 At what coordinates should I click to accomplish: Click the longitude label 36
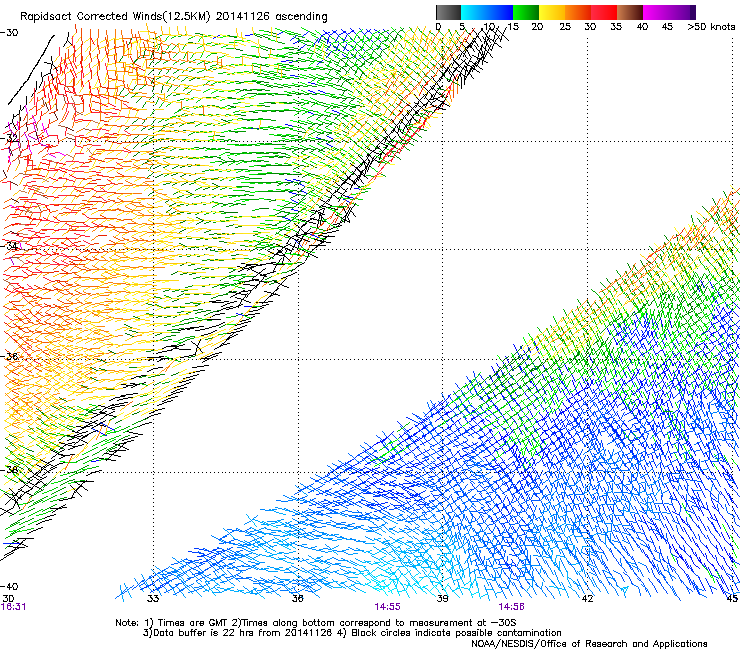coord(297,599)
